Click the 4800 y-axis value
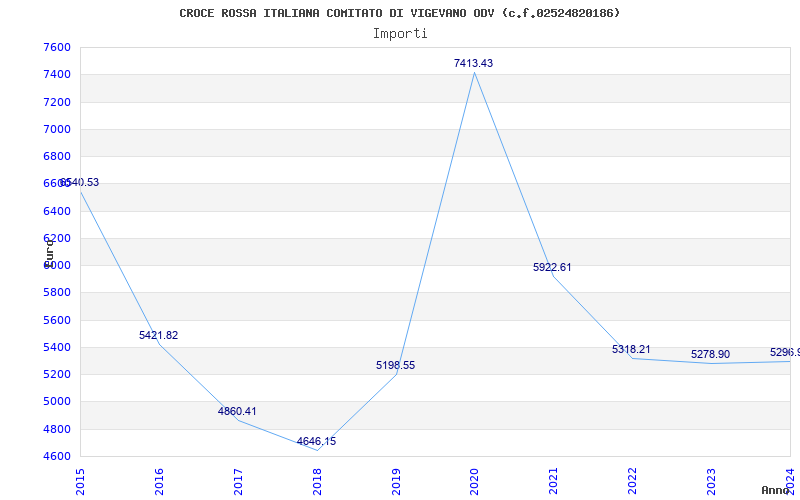800x500 pixels. (57, 429)
